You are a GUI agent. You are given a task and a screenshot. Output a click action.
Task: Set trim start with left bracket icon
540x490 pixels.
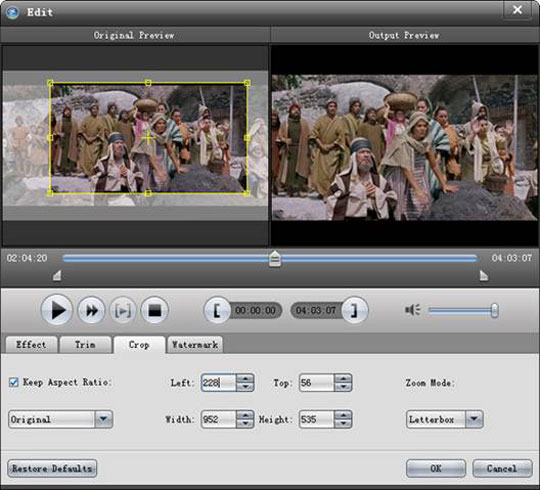217,310
